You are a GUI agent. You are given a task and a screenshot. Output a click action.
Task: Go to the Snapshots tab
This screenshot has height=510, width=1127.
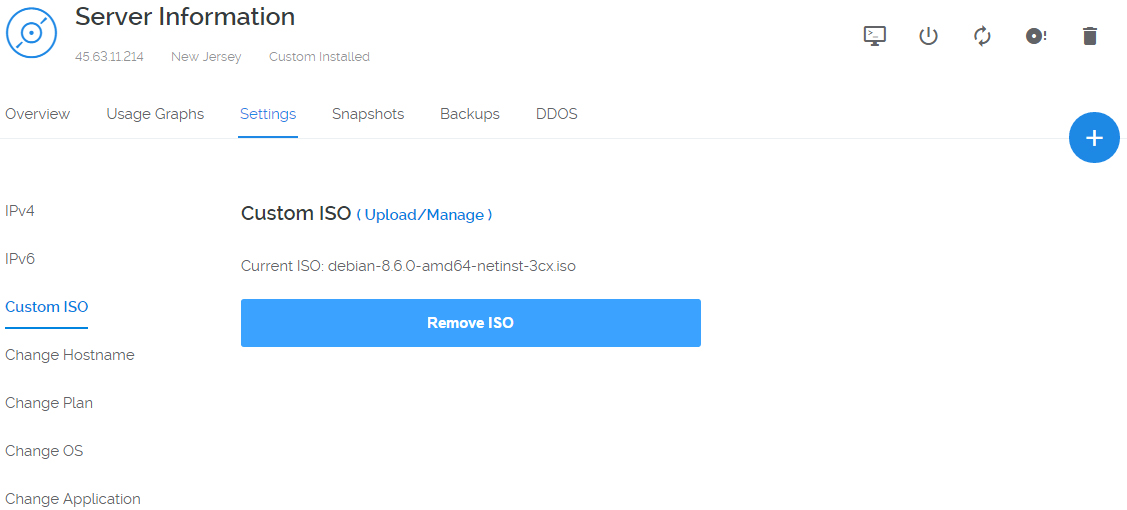(x=368, y=114)
